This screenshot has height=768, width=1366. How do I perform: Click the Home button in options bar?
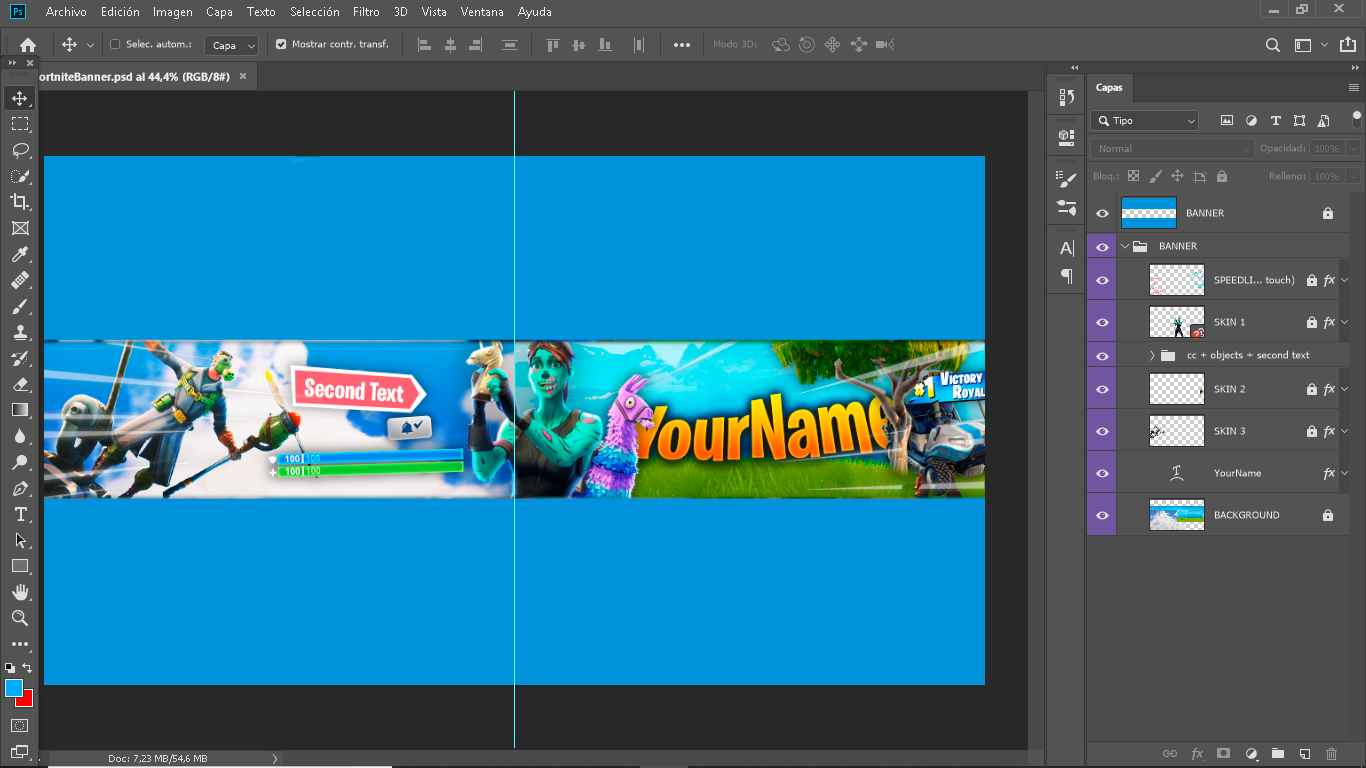28,45
